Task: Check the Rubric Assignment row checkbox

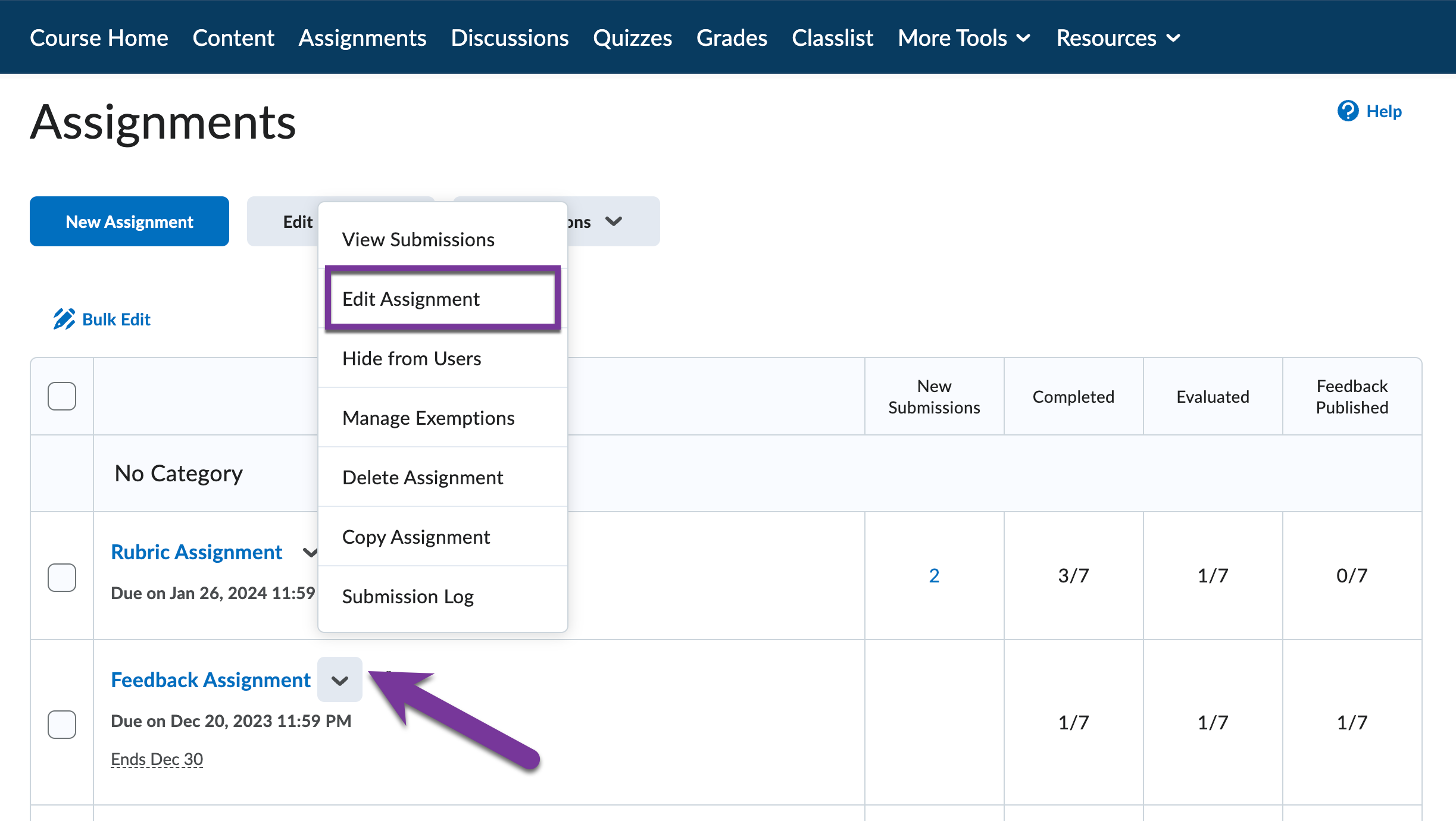Action: click(61, 576)
